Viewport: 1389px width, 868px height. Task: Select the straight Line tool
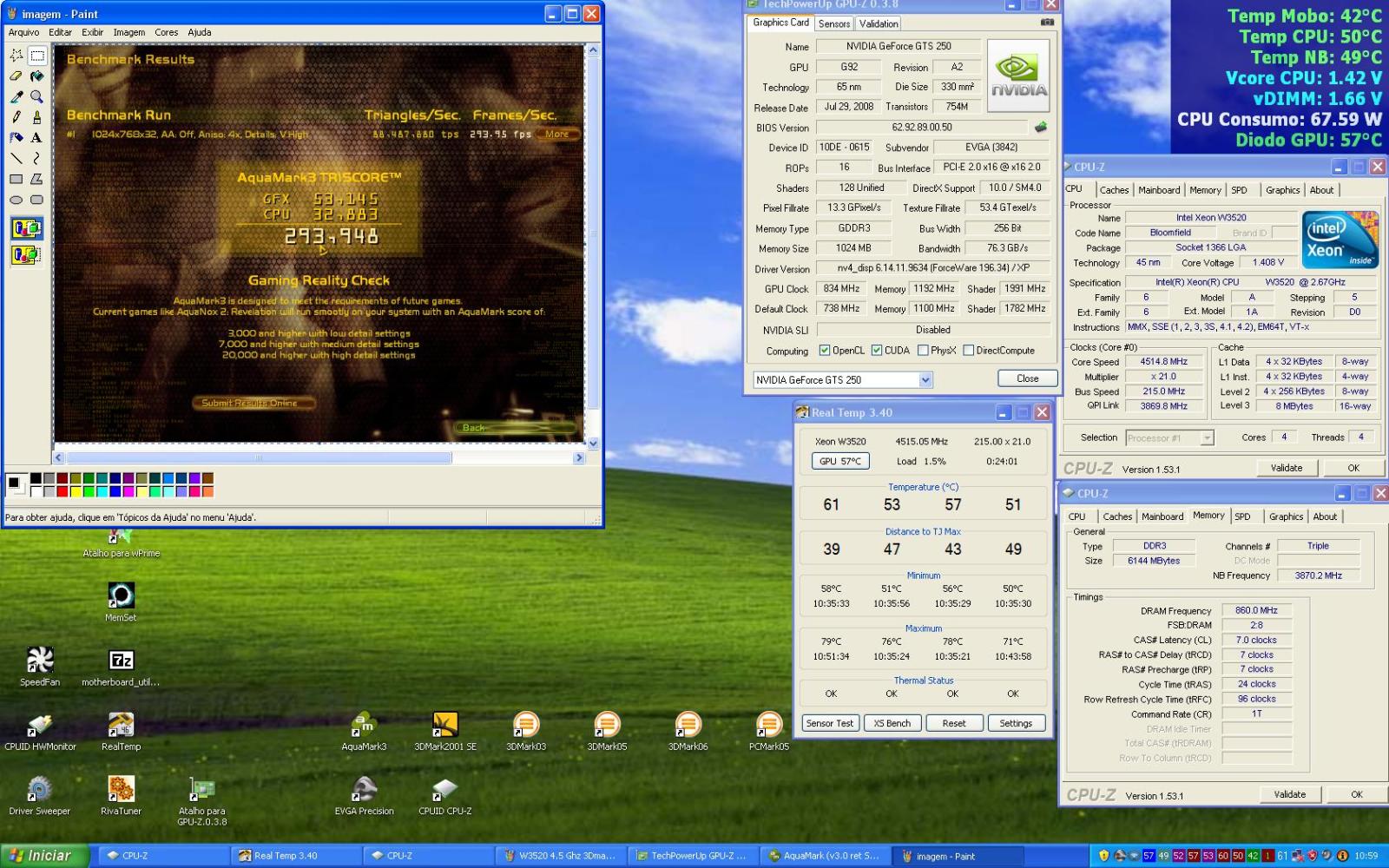coord(16,158)
